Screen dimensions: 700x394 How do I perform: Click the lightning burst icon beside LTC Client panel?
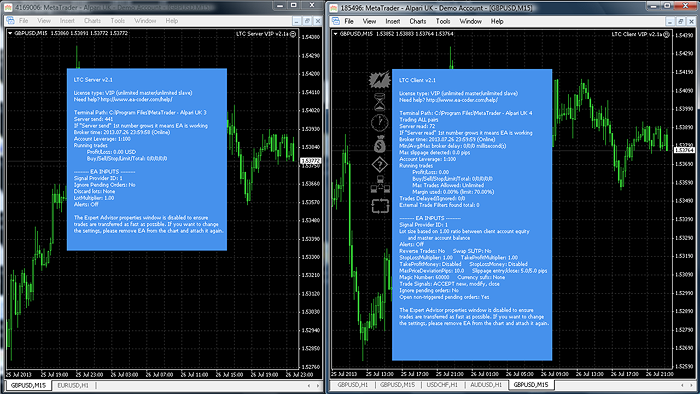(x=379, y=80)
